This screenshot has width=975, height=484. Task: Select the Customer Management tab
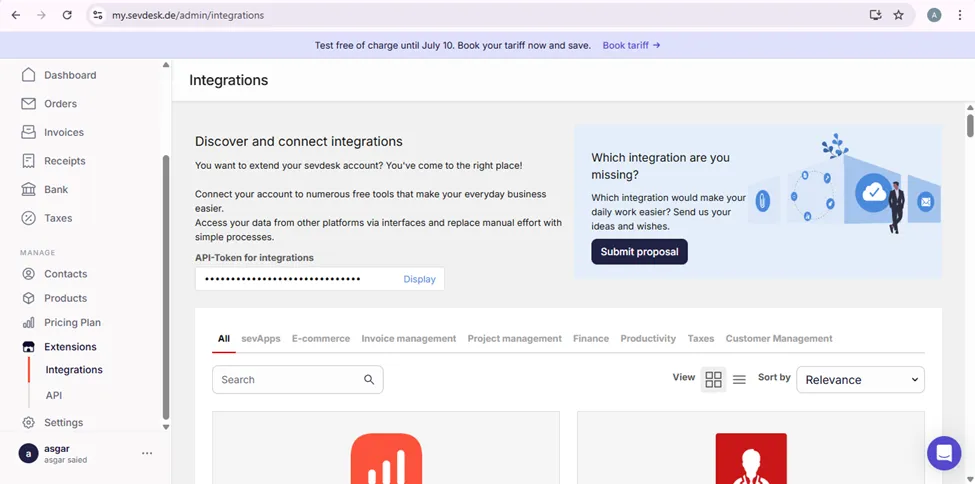(x=779, y=338)
